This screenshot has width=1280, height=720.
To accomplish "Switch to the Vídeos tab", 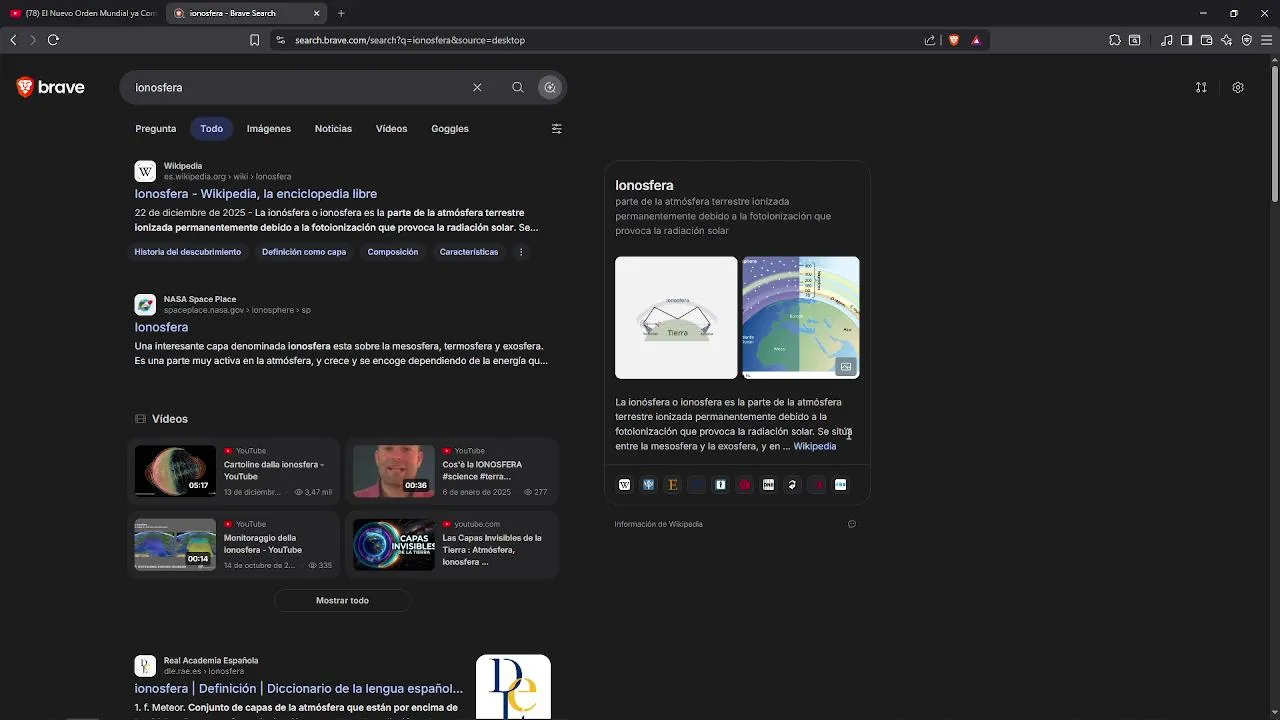I will (391, 129).
